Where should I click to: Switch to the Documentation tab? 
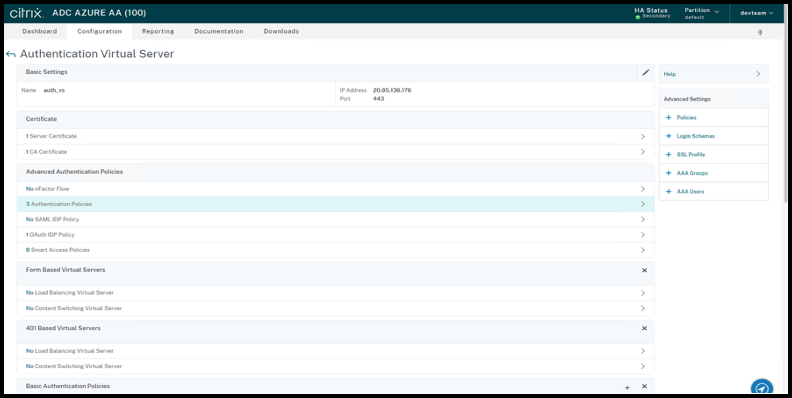(x=219, y=31)
